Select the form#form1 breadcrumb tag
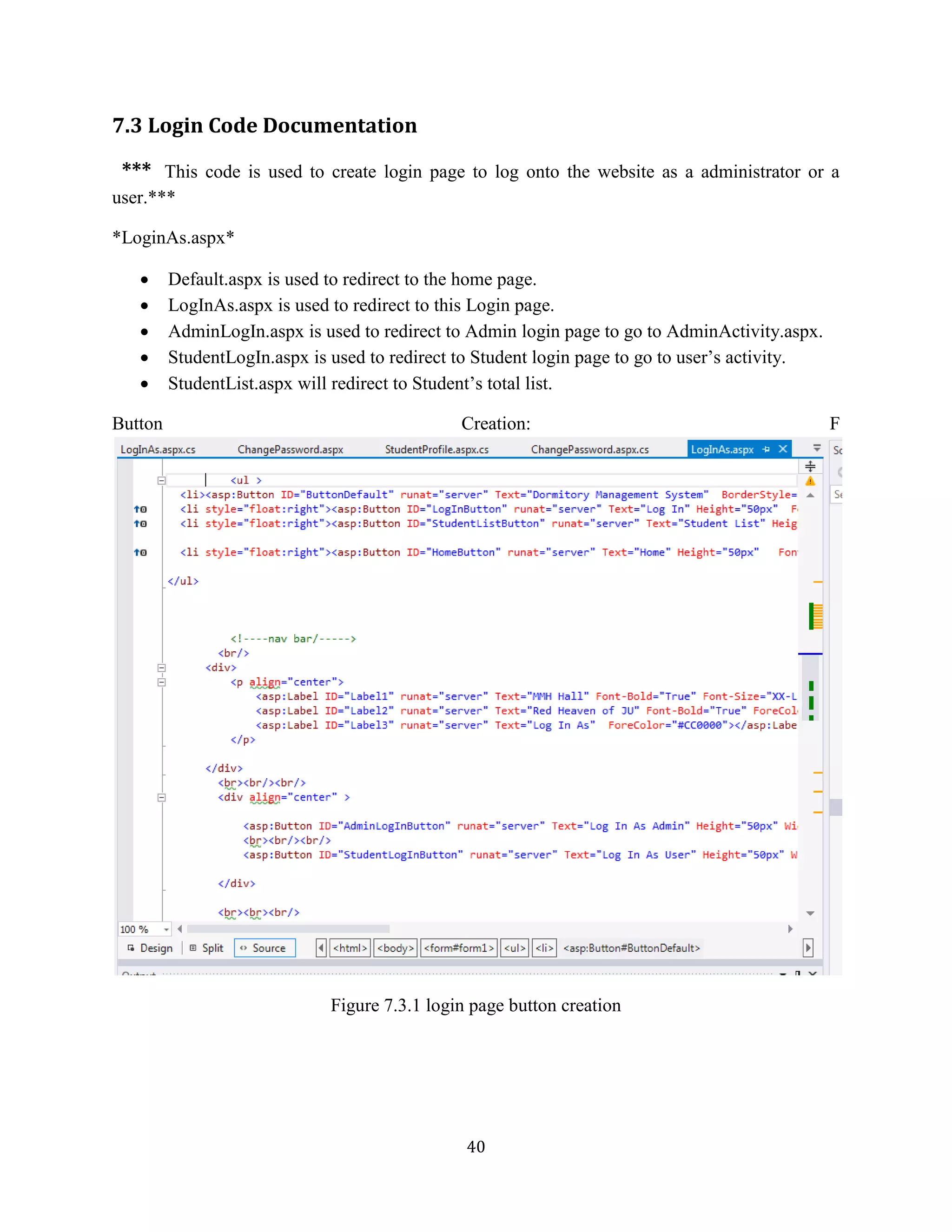Viewport: 952px width, 1232px height. tap(459, 948)
